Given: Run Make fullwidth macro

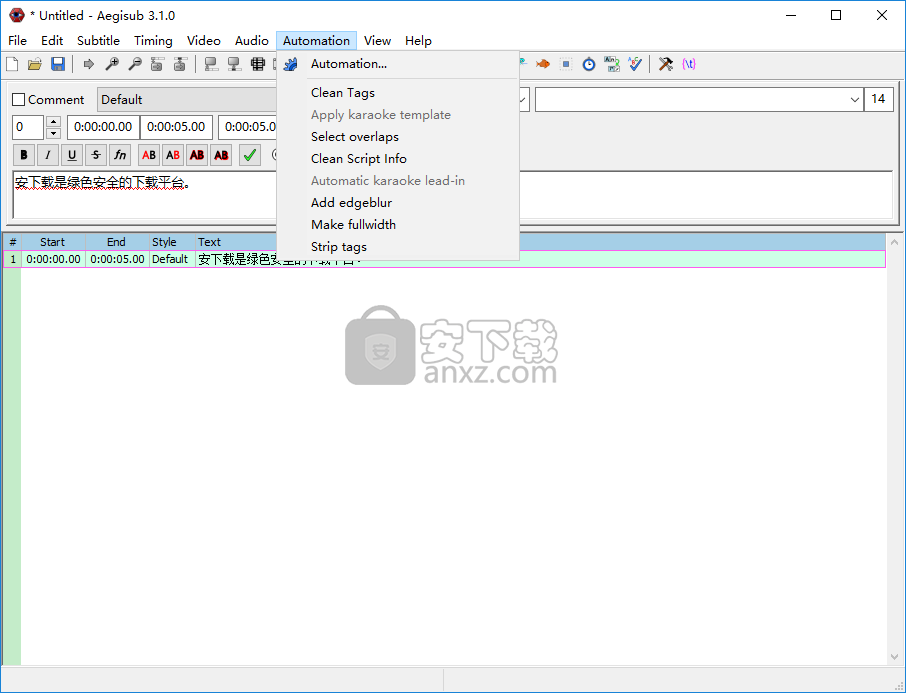Looking at the screenshot, I should tap(398, 224).
